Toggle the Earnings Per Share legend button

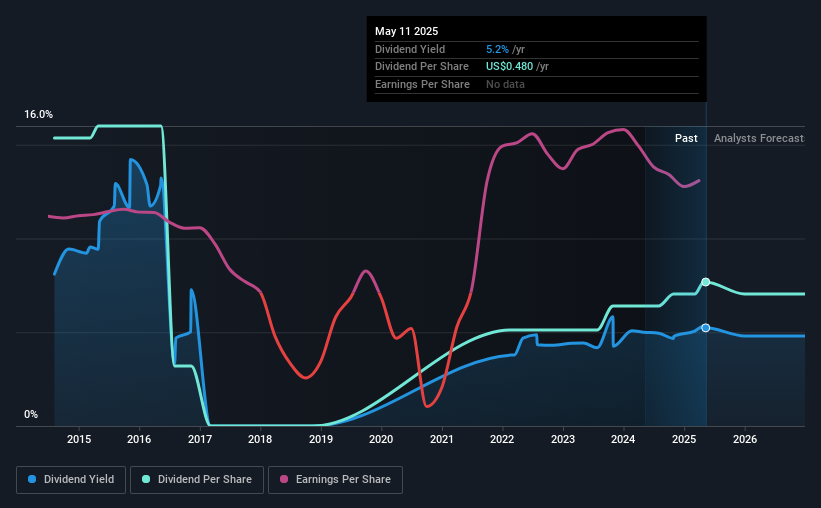[x=335, y=480]
